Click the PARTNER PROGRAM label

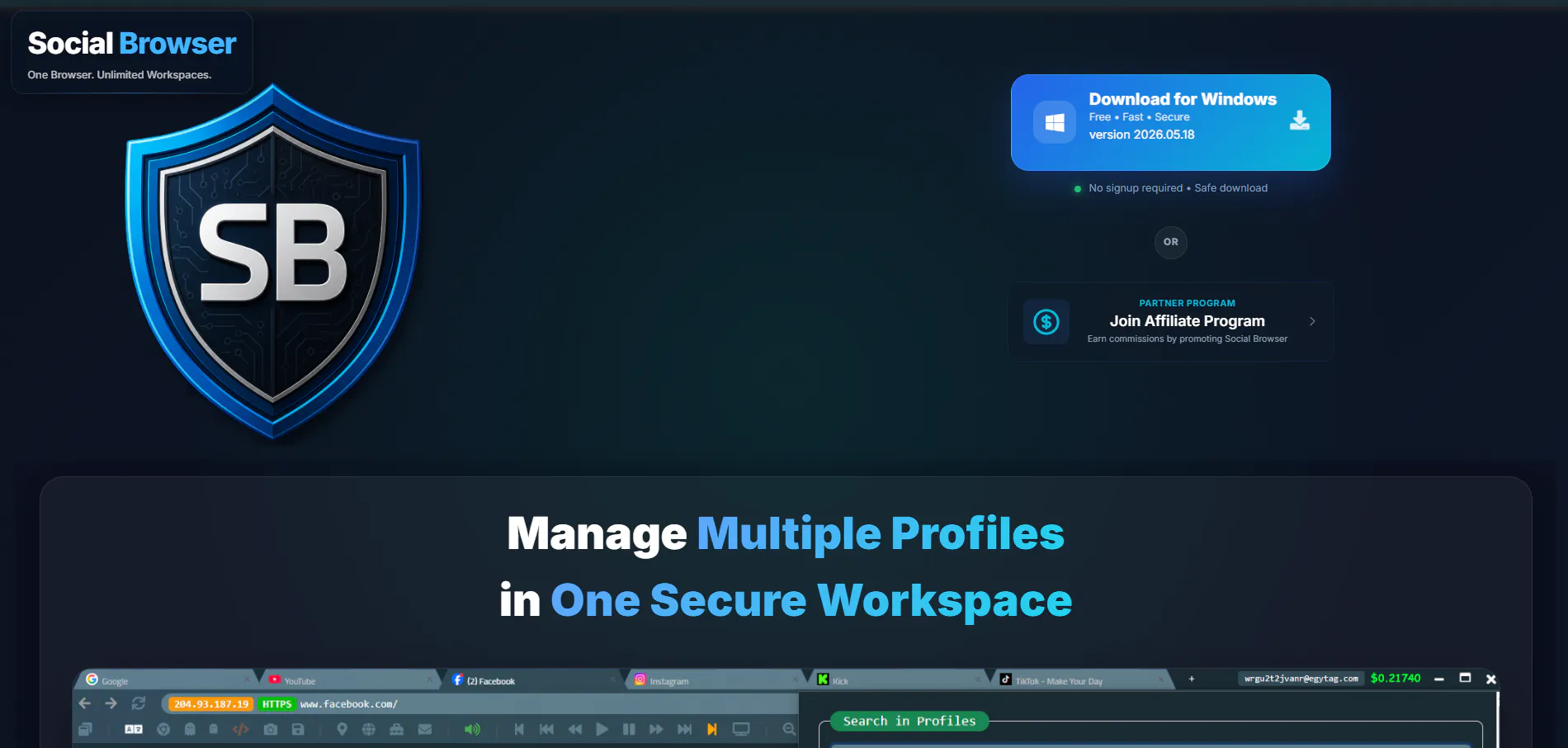[1188, 303]
